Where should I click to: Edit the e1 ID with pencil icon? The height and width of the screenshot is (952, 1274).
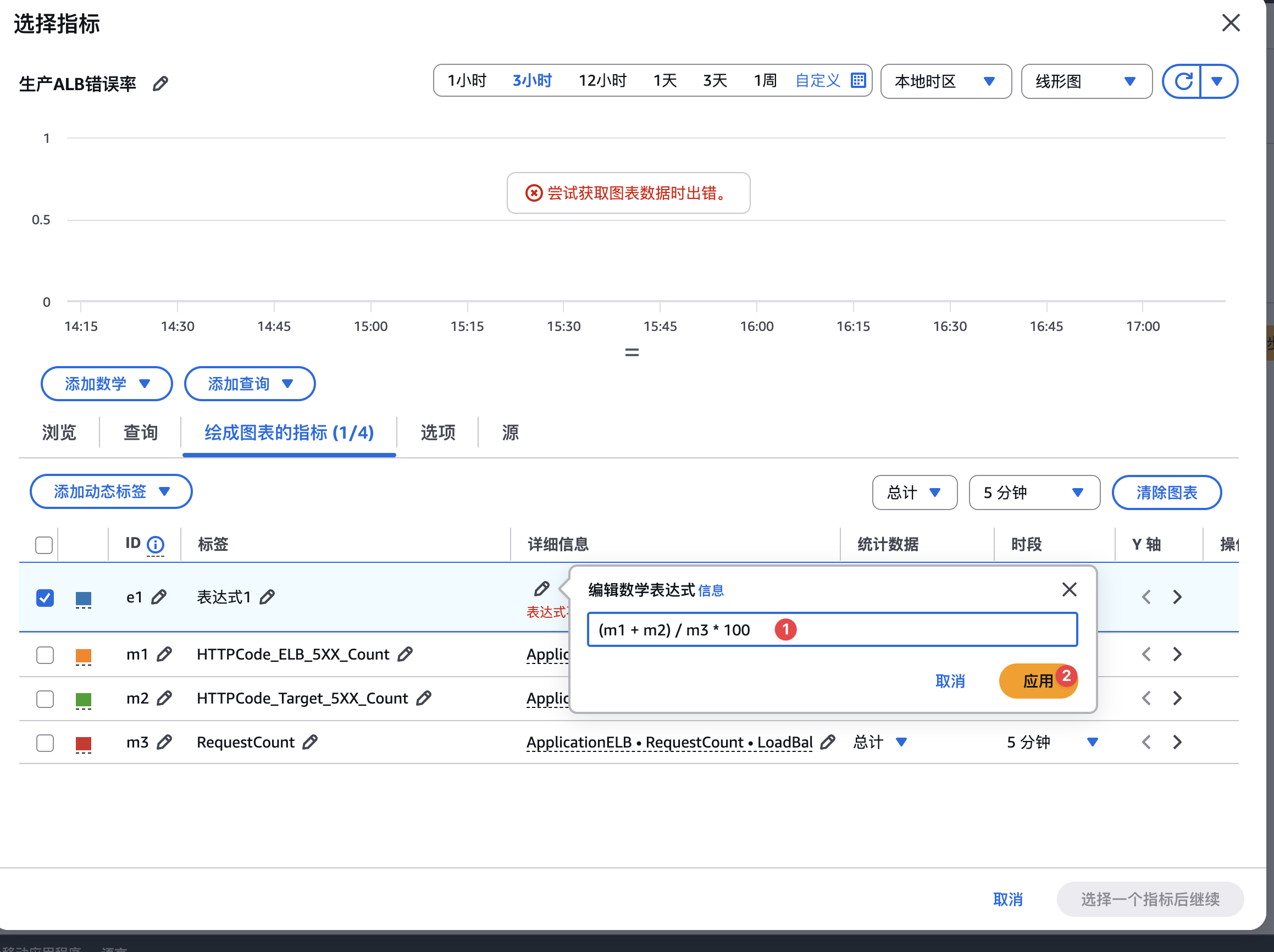tap(159, 597)
